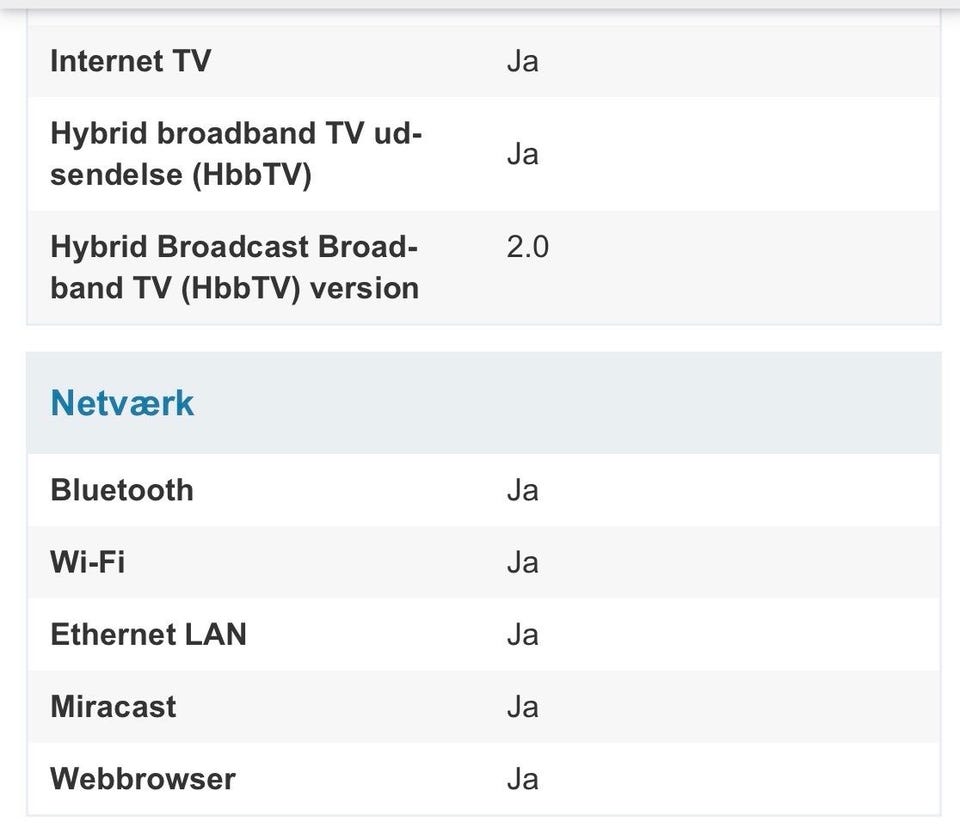Select the Ja value for HbbTV udsendelse

[x=522, y=154]
